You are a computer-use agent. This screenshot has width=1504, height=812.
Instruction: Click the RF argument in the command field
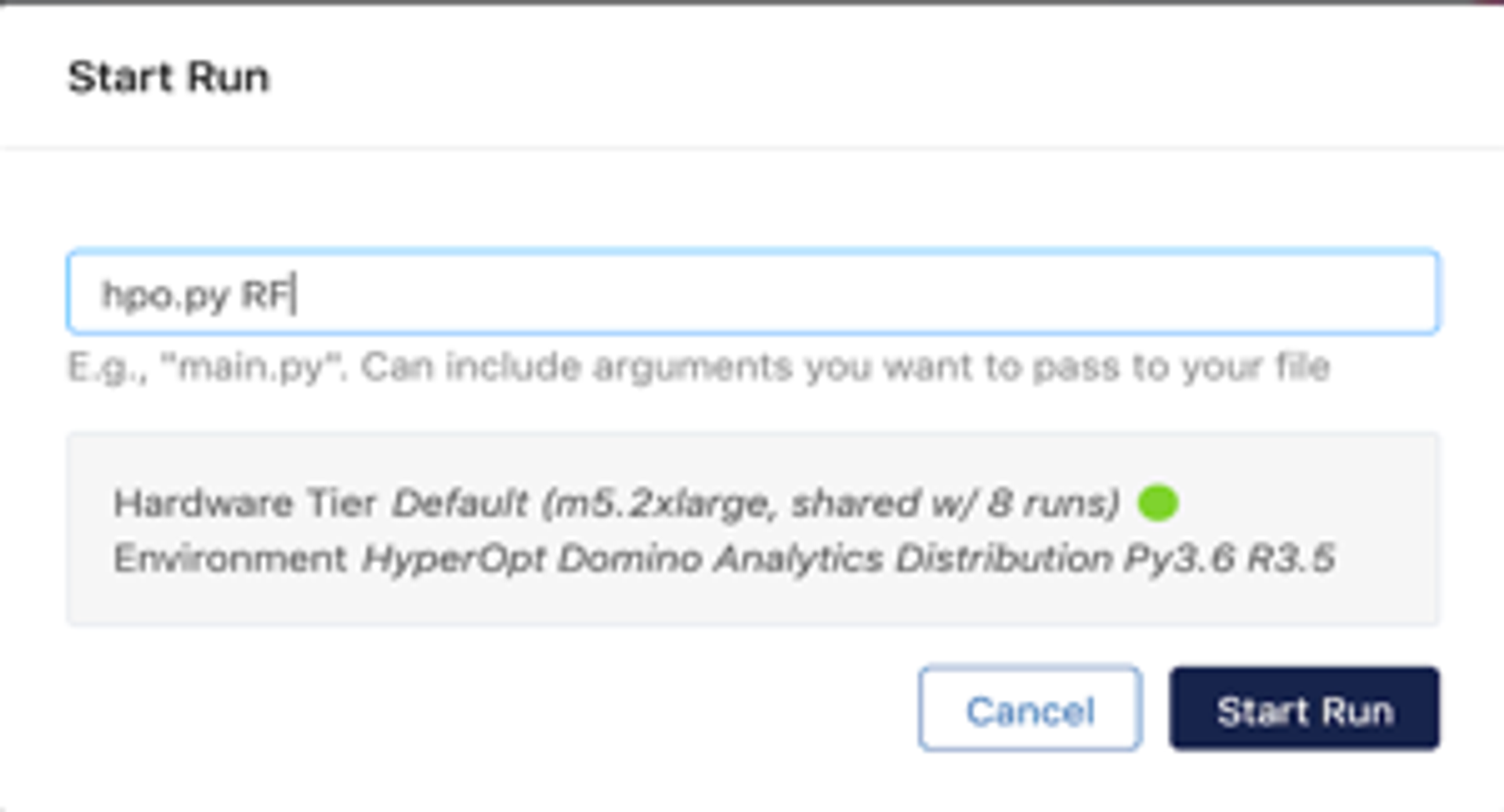coord(266,291)
